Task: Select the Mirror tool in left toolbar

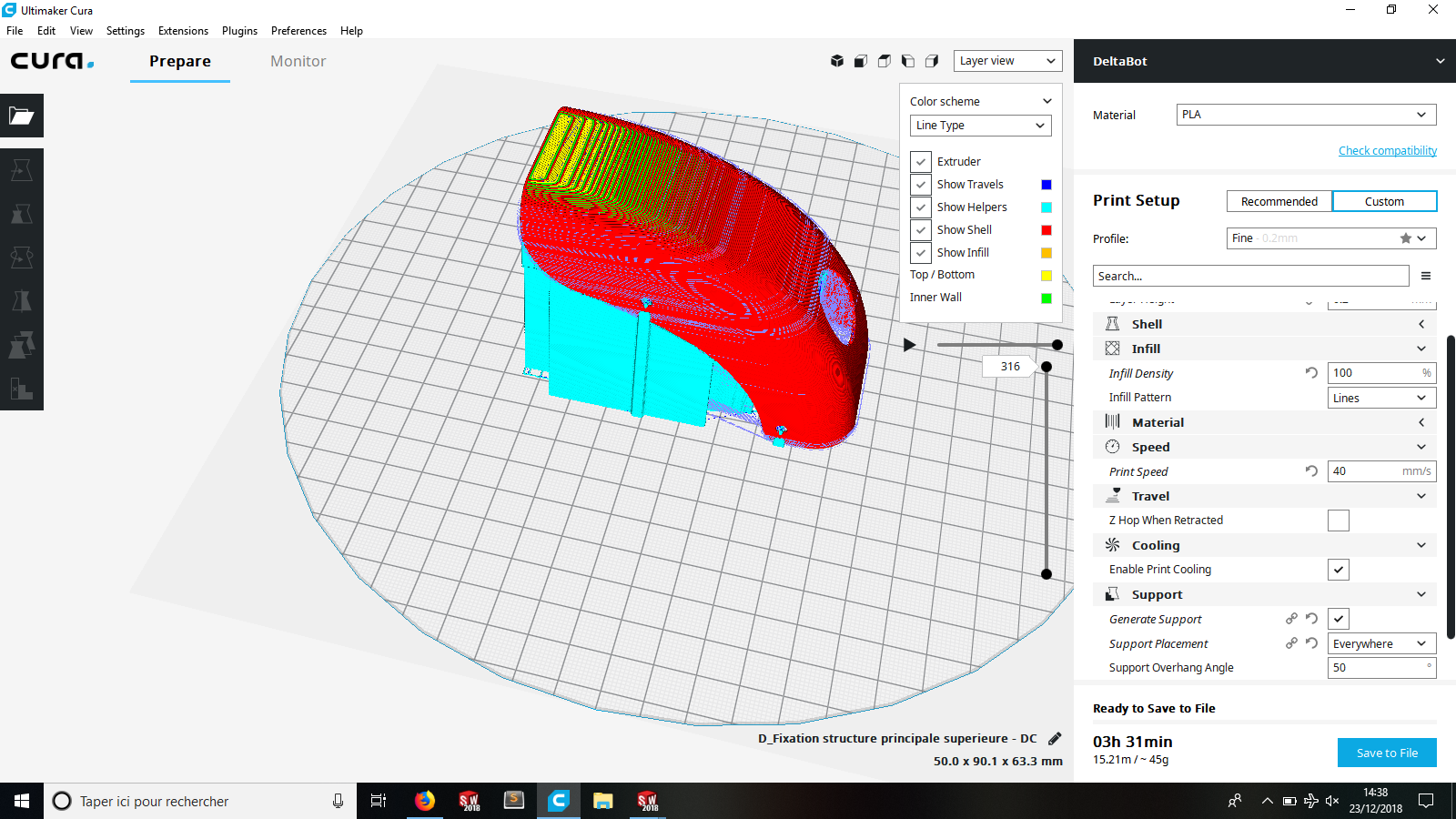Action: [x=22, y=301]
